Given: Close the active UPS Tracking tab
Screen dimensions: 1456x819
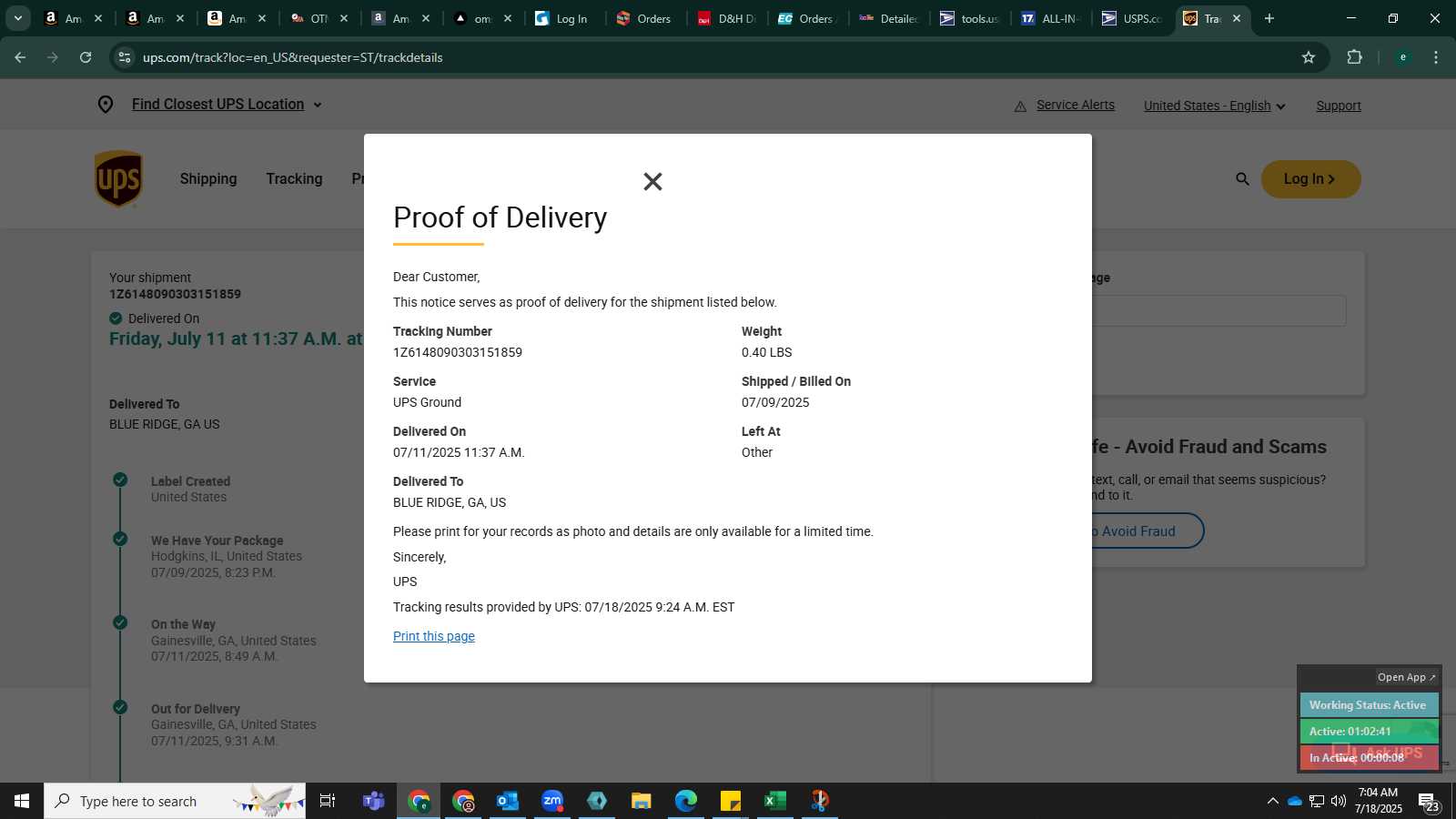Looking at the screenshot, I should (x=1236, y=18).
